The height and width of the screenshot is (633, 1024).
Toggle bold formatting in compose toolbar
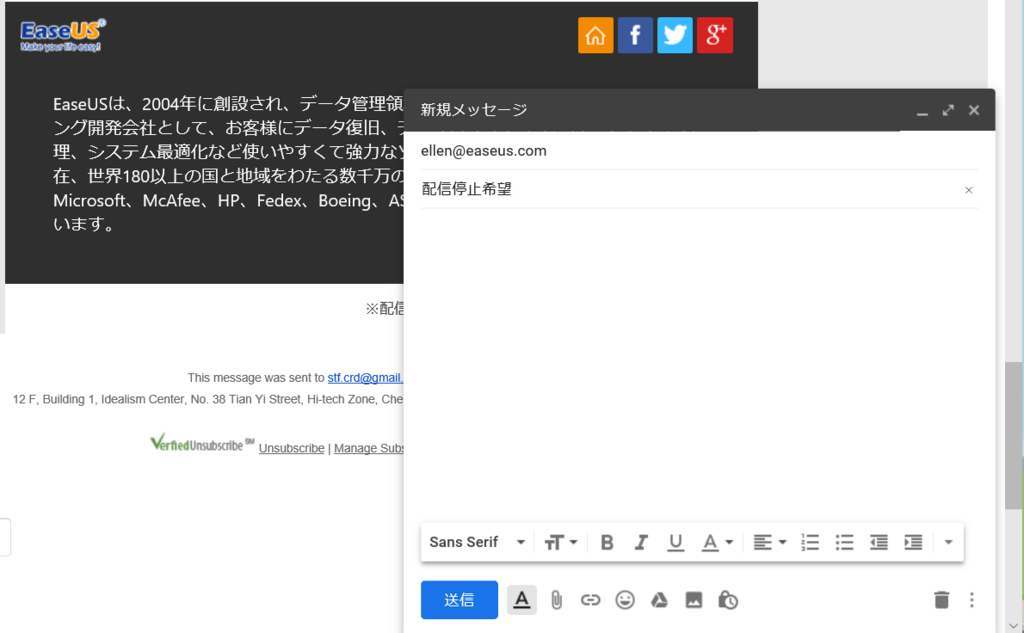point(607,542)
